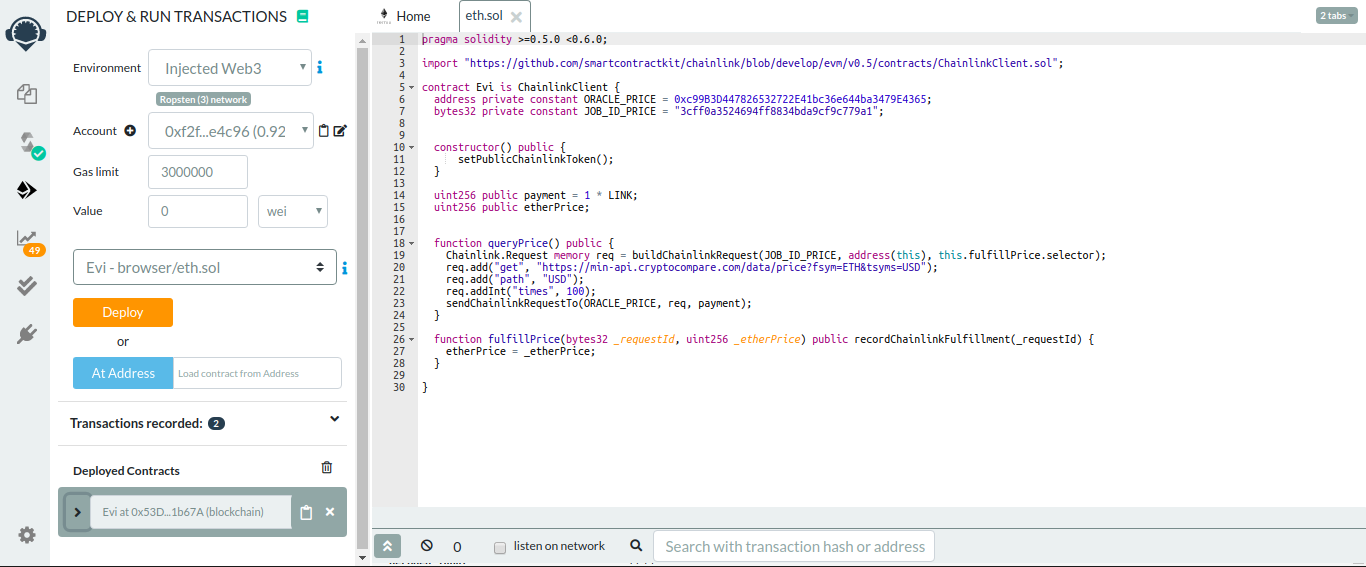The height and width of the screenshot is (567, 1366).
Task: Click the Ropsten (3) network badge
Action: coord(203,100)
